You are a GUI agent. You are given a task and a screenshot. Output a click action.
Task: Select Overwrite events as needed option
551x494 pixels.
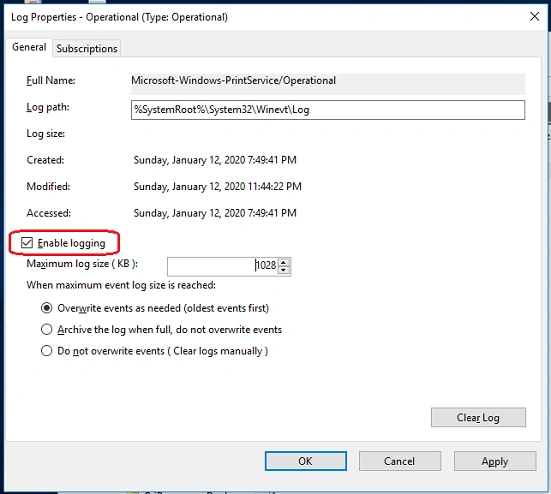click(47, 308)
